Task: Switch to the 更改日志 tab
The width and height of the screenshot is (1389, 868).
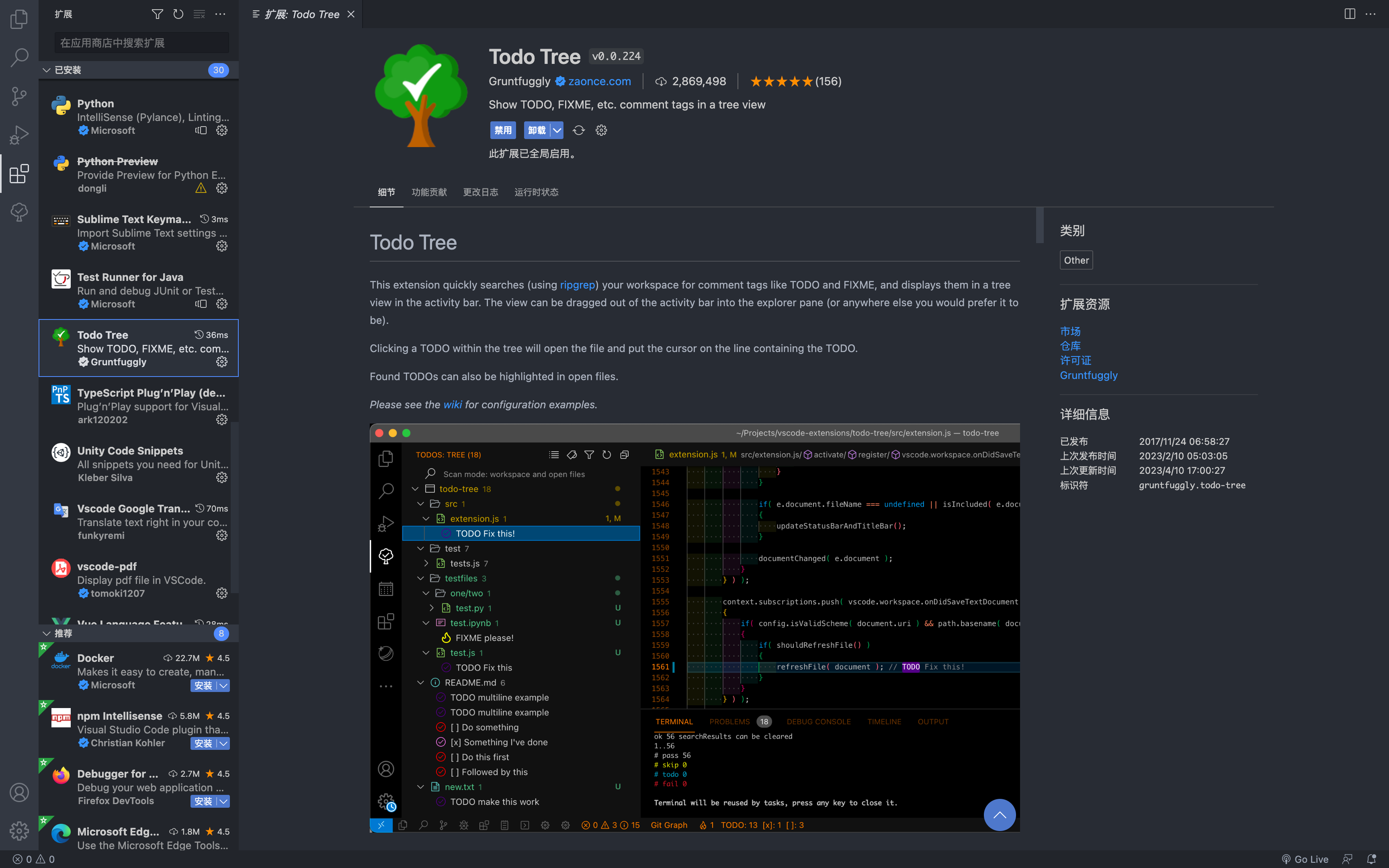Action: 480,192
